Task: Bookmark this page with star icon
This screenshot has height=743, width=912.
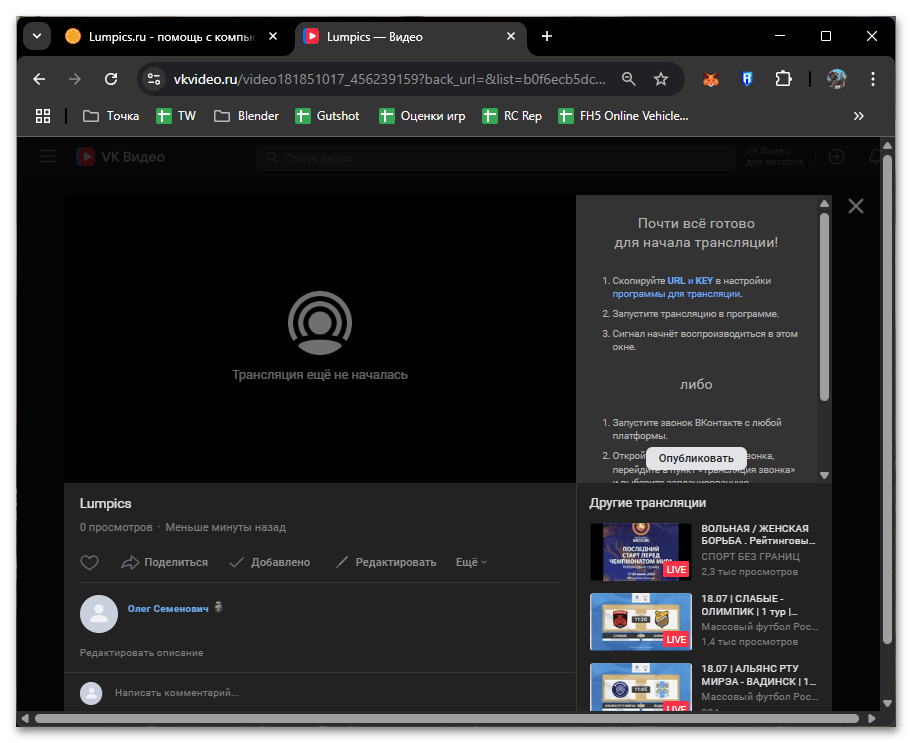Action: [x=661, y=79]
